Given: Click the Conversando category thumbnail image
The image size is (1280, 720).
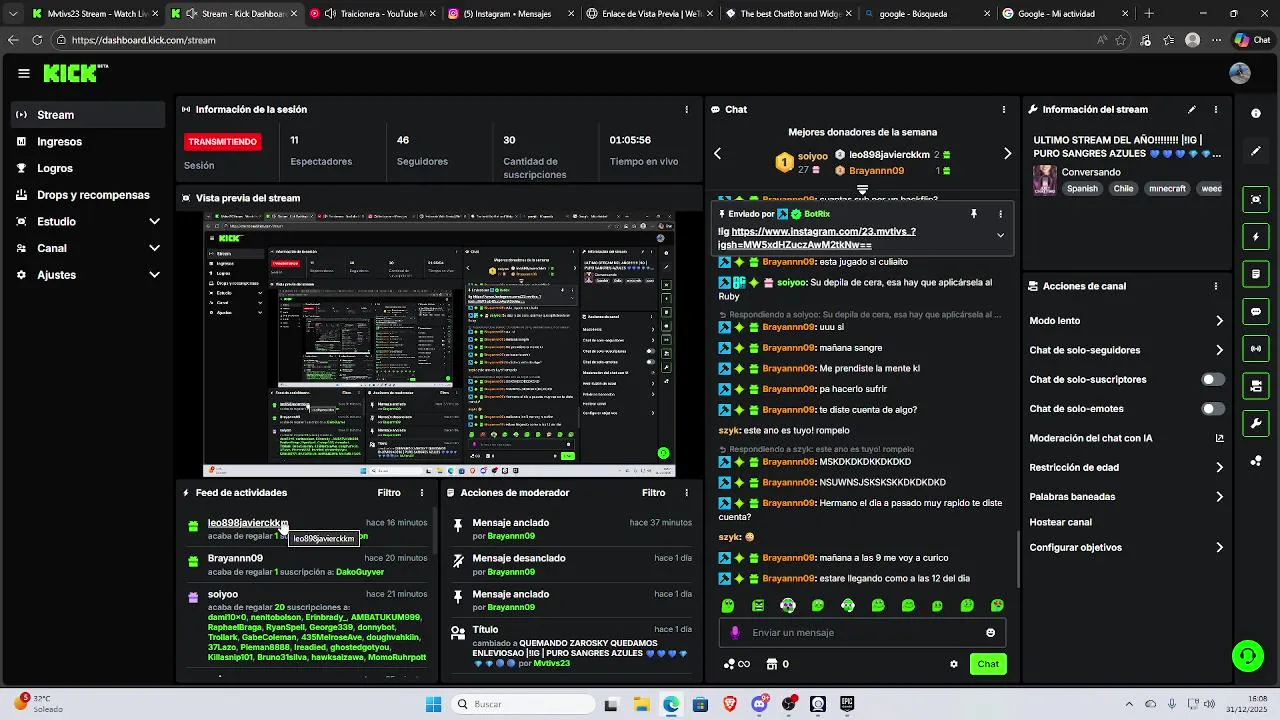Looking at the screenshot, I should click(x=1045, y=180).
